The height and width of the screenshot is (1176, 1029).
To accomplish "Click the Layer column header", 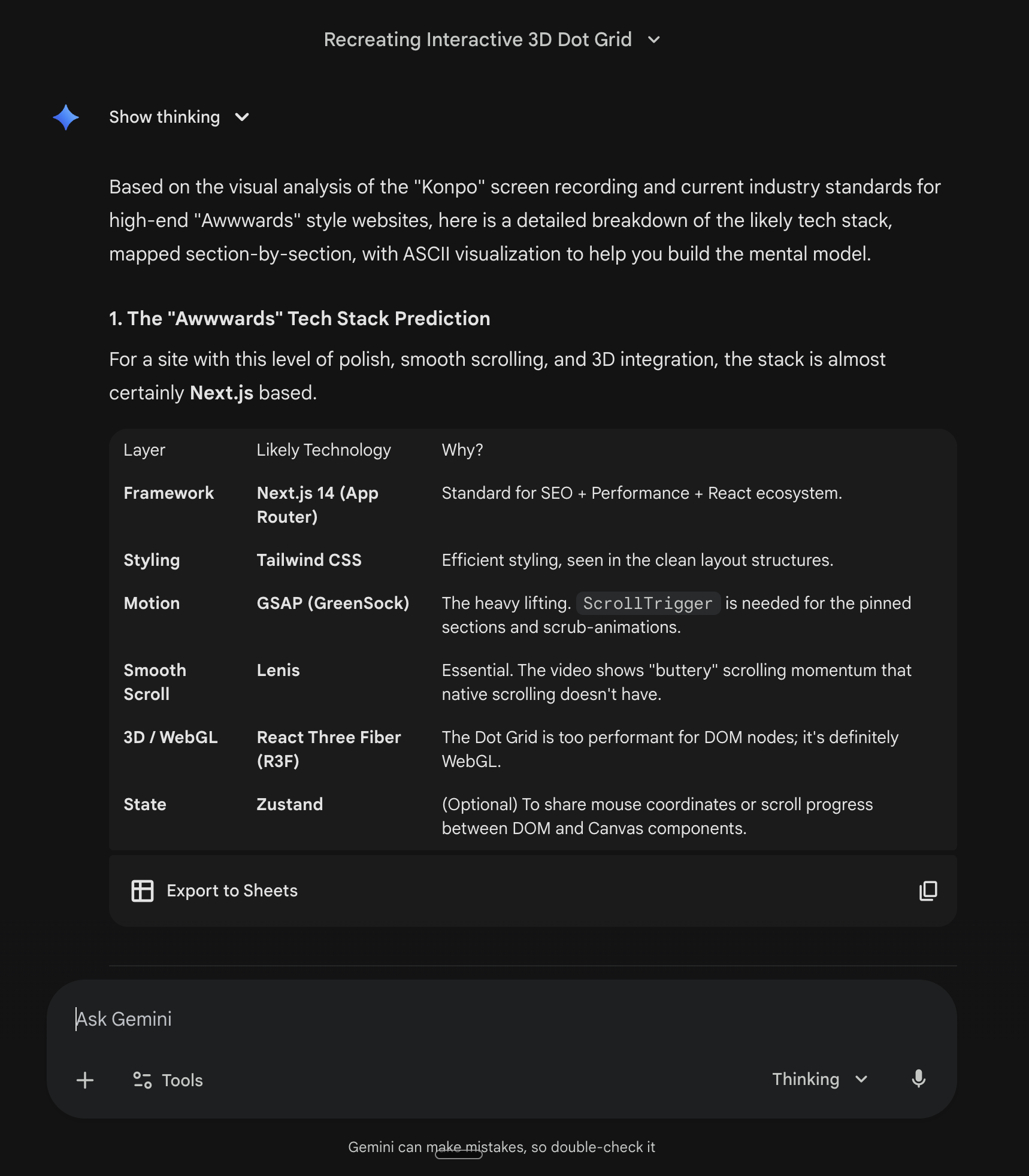I will tap(144, 450).
